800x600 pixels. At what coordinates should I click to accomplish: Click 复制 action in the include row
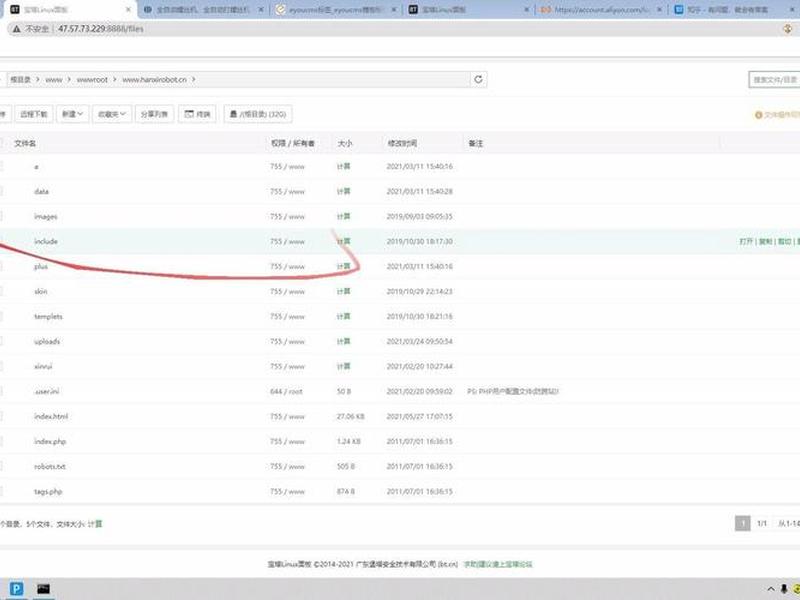[765, 241]
